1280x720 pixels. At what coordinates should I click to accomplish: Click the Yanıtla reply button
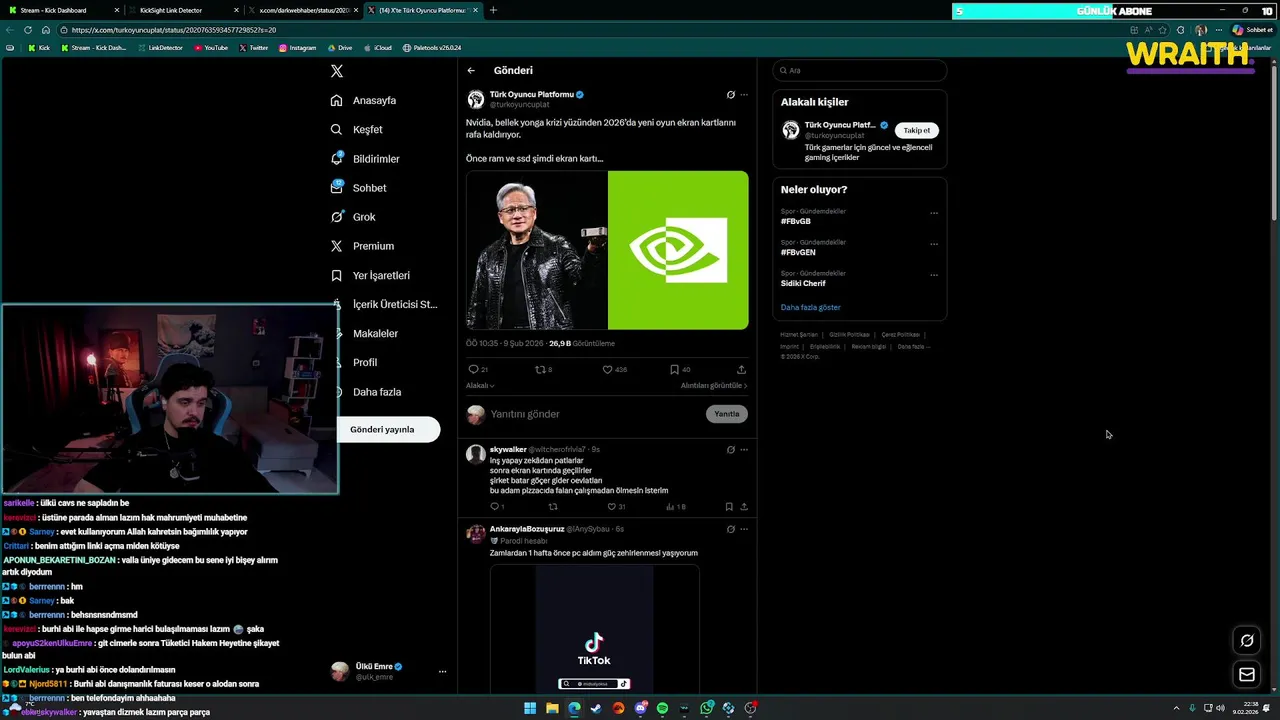pos(727,414)
